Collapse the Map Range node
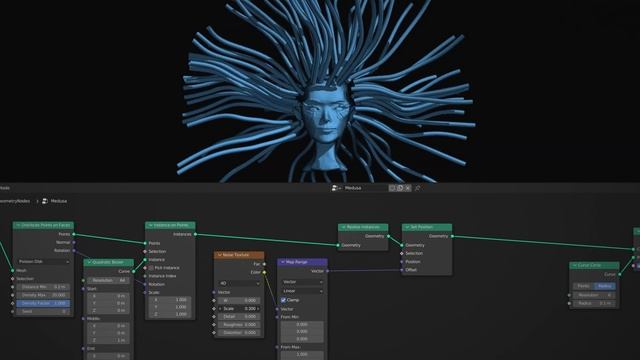Screen dimensions: 640x360 (x=282, y=262)
